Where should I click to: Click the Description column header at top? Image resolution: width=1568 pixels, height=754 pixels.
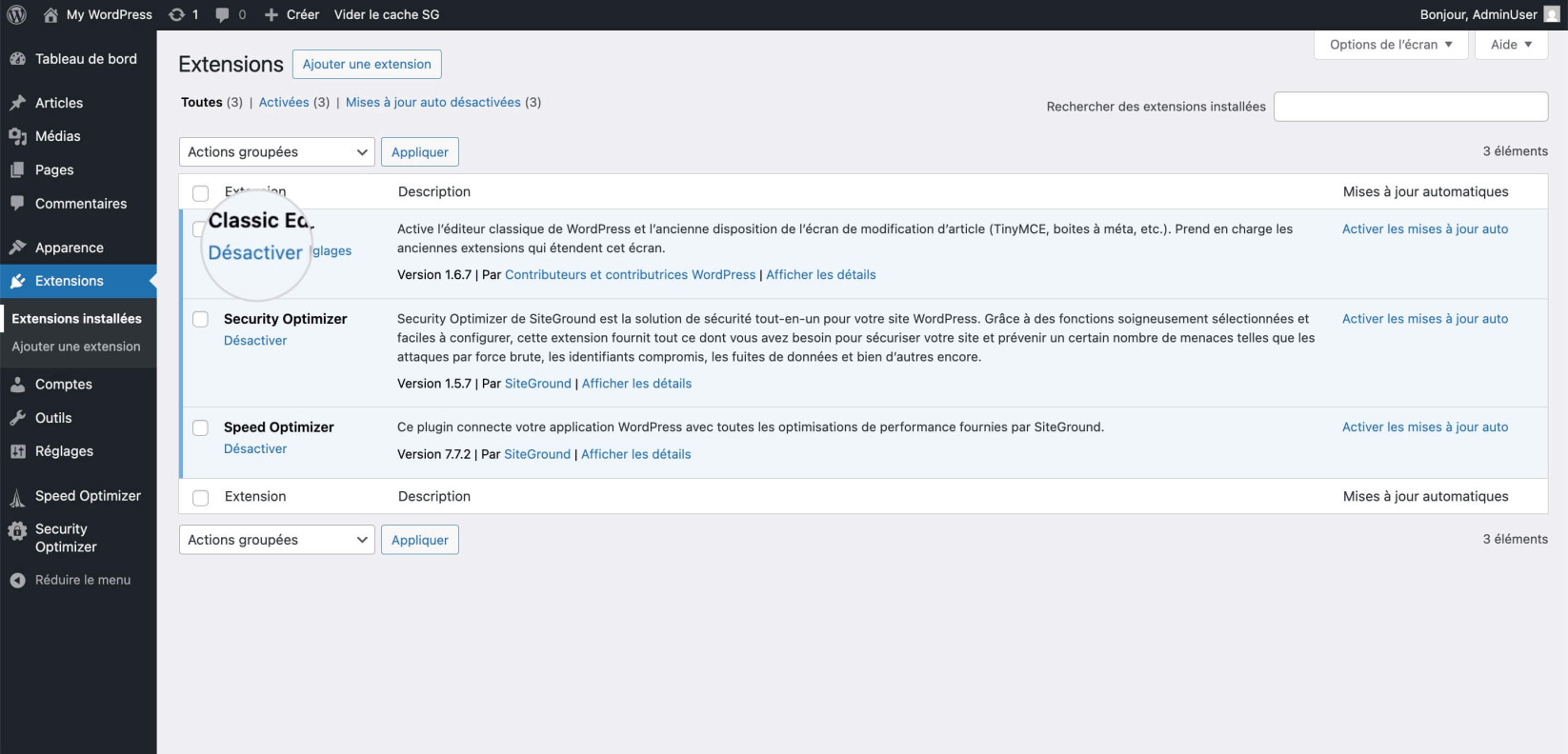point(434,191)
